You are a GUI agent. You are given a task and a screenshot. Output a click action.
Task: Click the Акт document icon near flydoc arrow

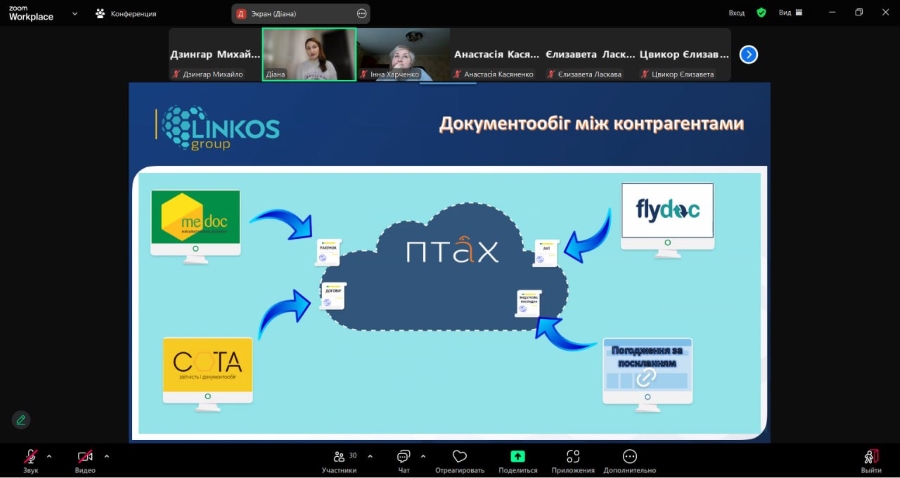click(x=546, y=253)
